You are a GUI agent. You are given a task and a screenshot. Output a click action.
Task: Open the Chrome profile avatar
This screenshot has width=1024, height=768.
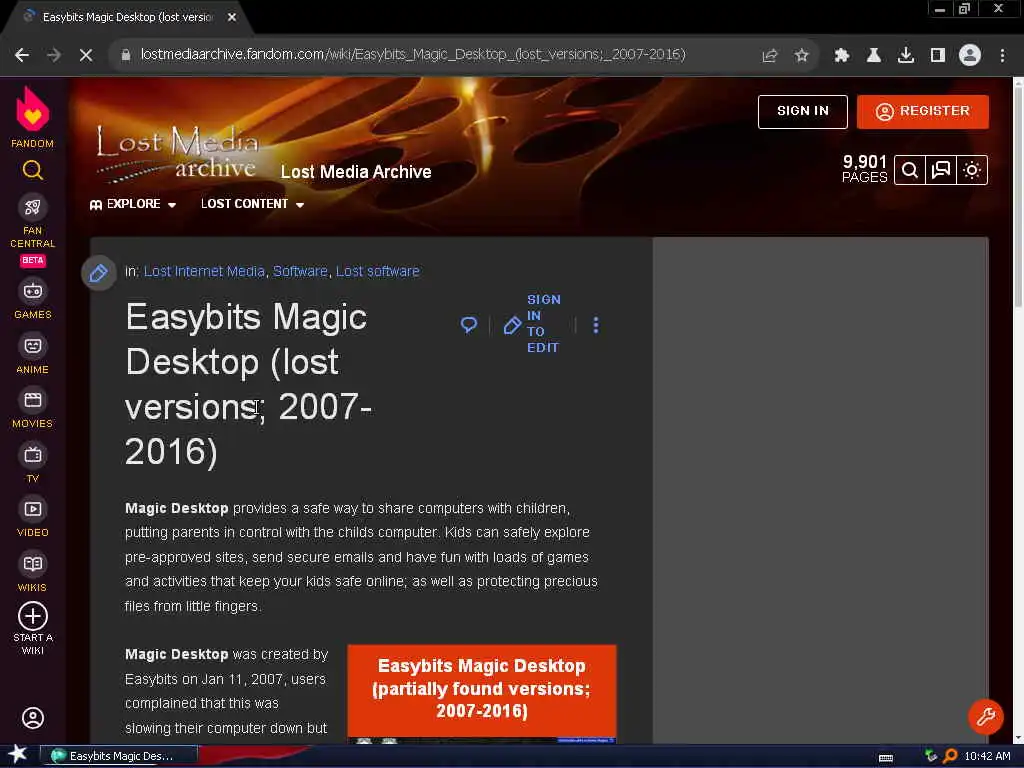point(970,56)
